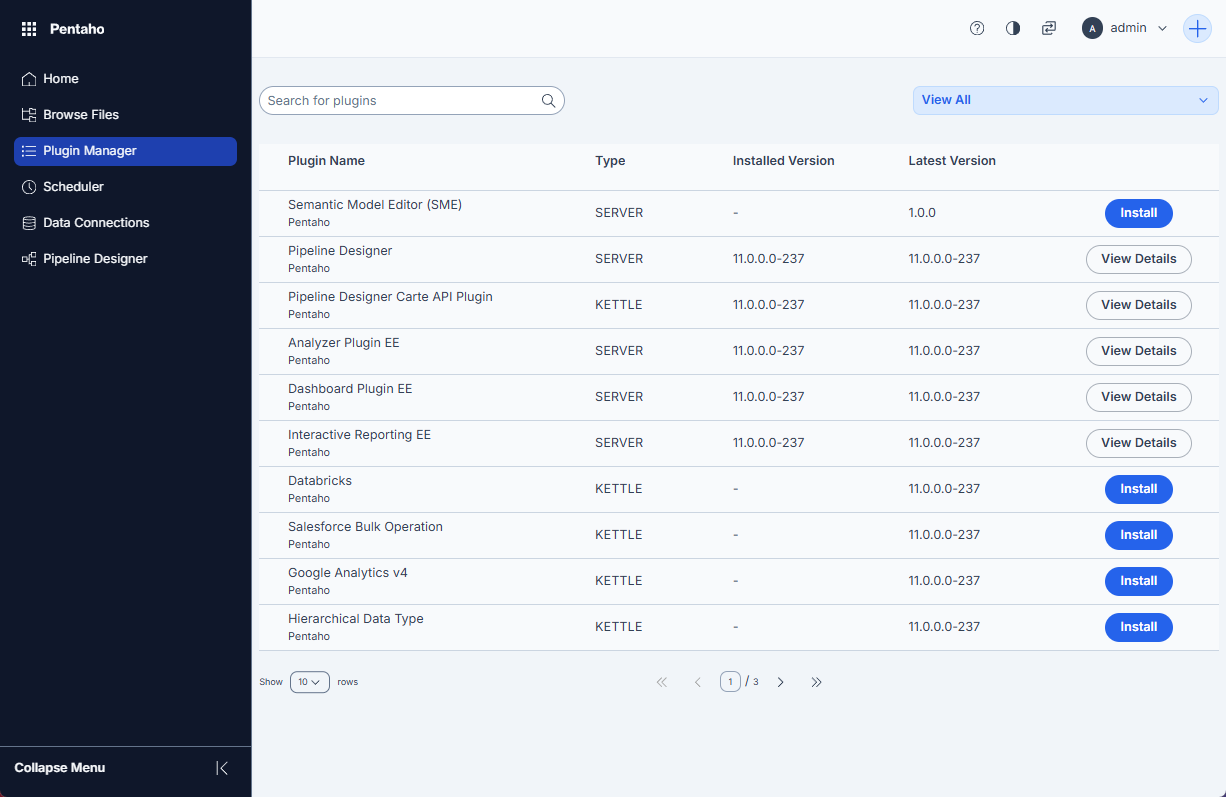Click the help question mark icon
Viewport: 1226px width, 797px height.
(977, 28)
